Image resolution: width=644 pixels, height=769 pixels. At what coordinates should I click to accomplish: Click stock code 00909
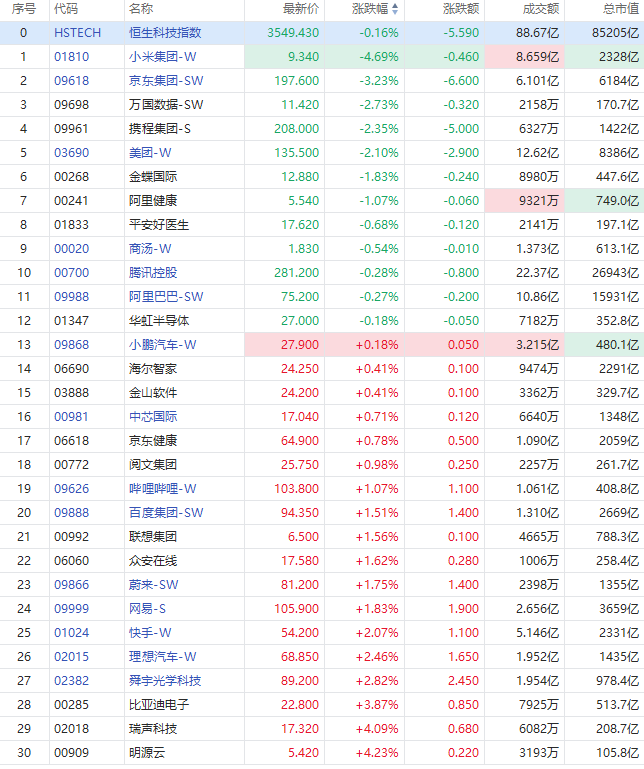click(72, 754)
